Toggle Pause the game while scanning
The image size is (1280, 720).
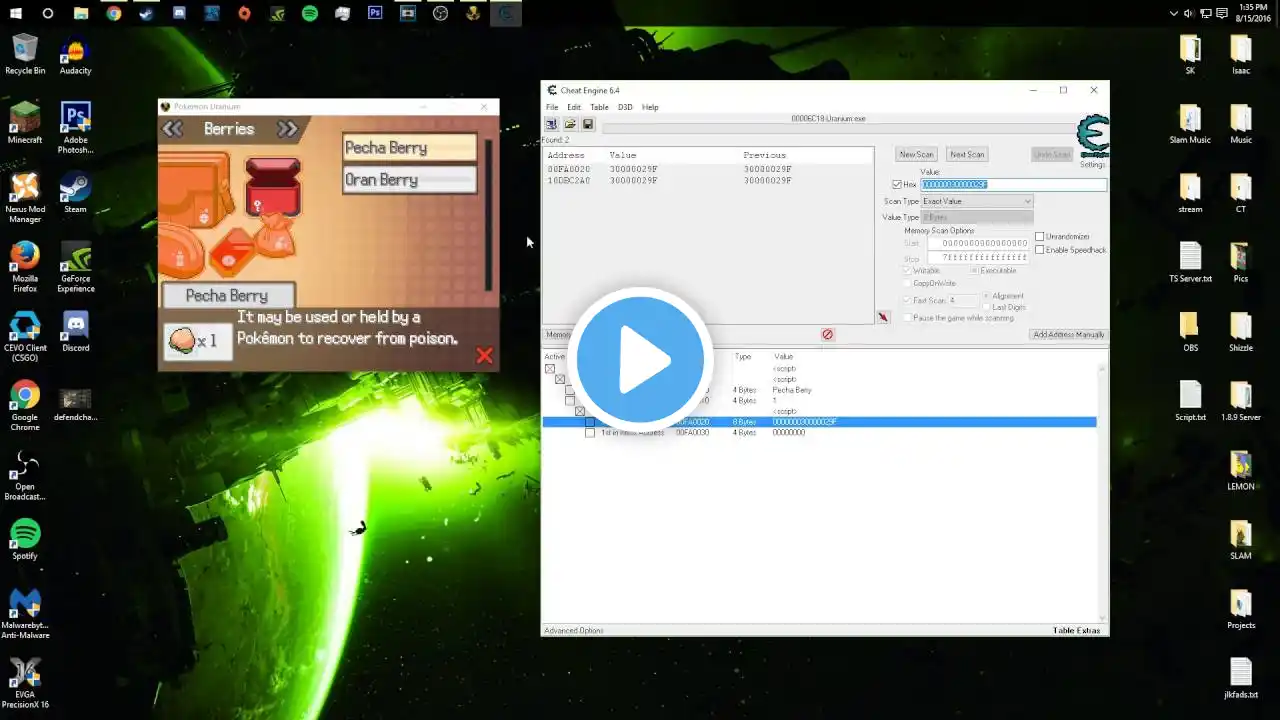(908, 318)
